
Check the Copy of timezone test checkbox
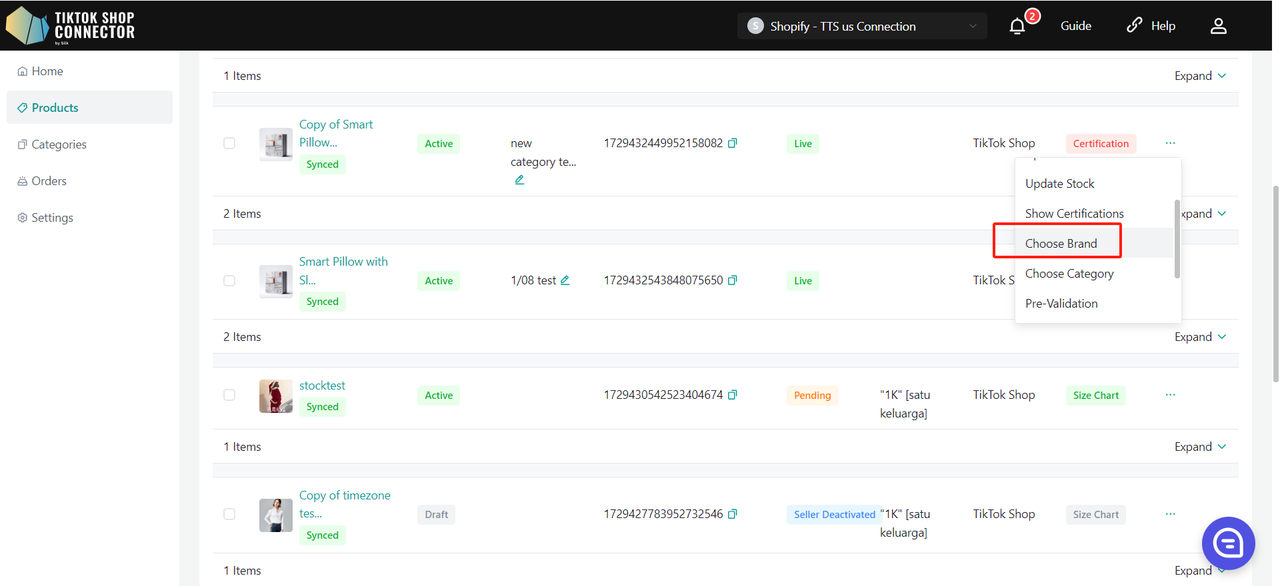[x=229, y=514]
